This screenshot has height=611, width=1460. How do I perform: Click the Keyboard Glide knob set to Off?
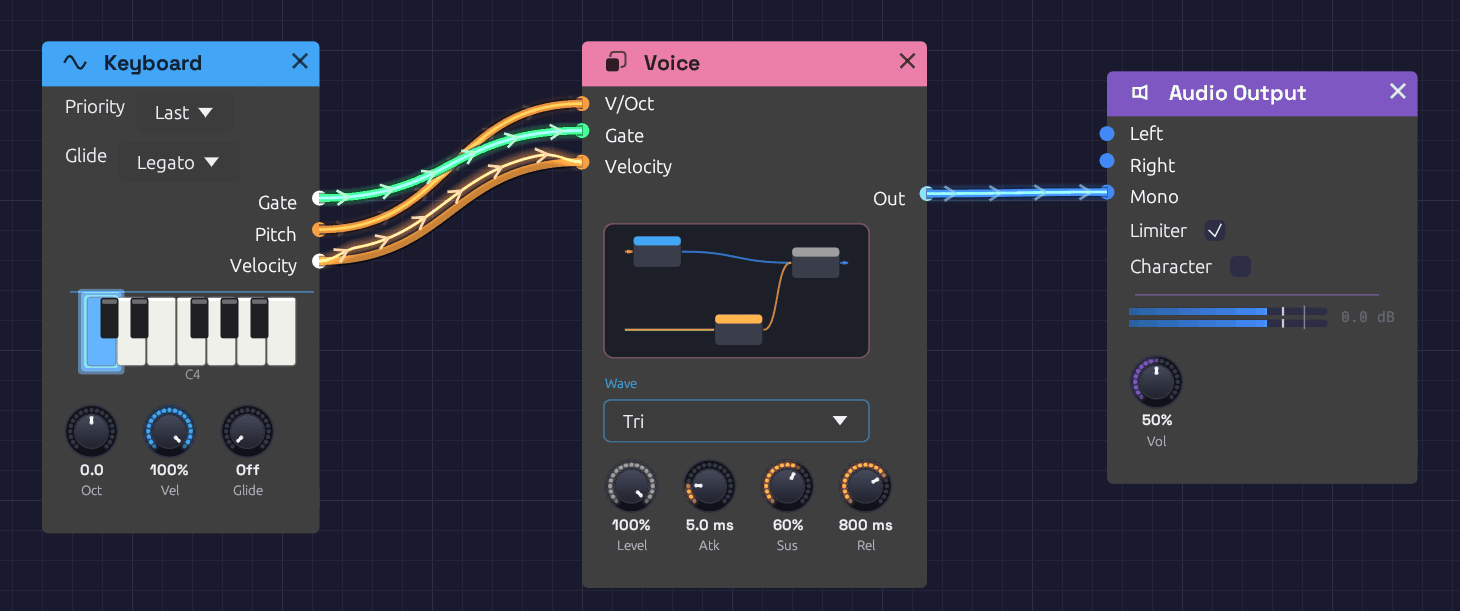247,431
